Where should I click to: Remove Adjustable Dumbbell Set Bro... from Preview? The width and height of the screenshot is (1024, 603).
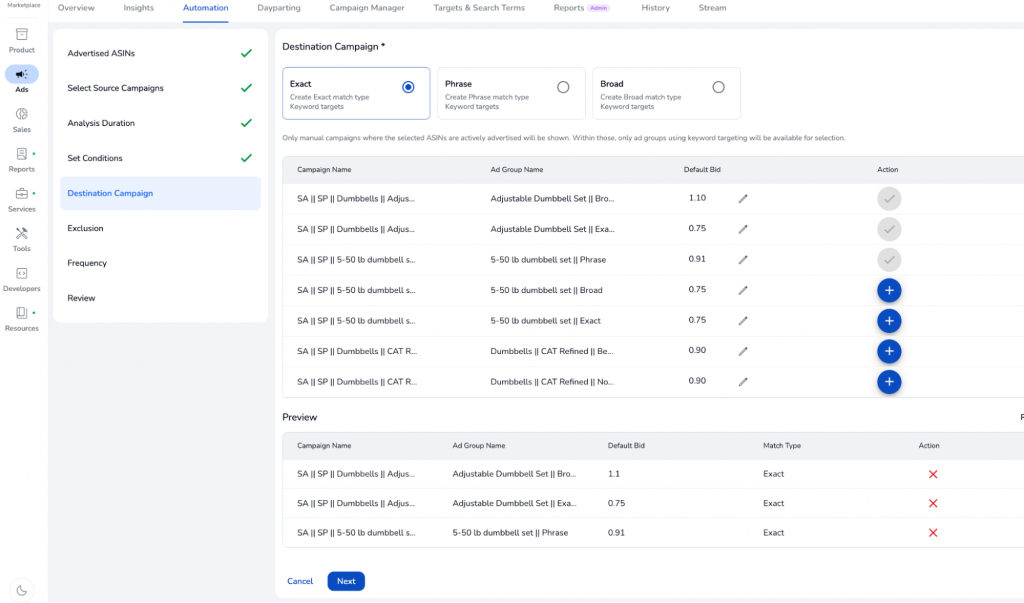tap(933, 474)
